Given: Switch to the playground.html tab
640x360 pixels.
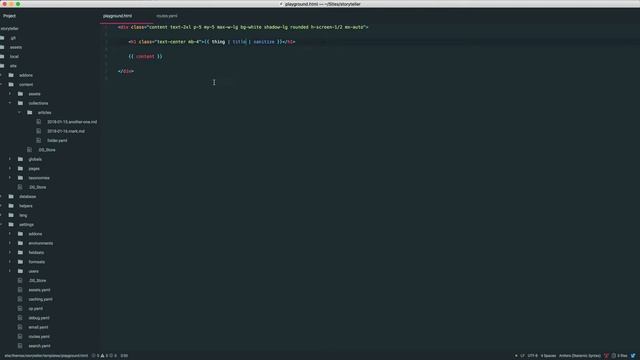Looking at the screenshot, I should (x=118, y=16).
